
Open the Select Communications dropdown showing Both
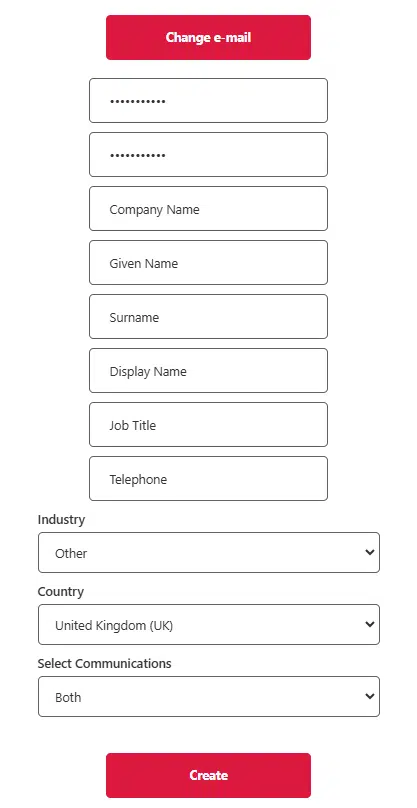(209, 696)
